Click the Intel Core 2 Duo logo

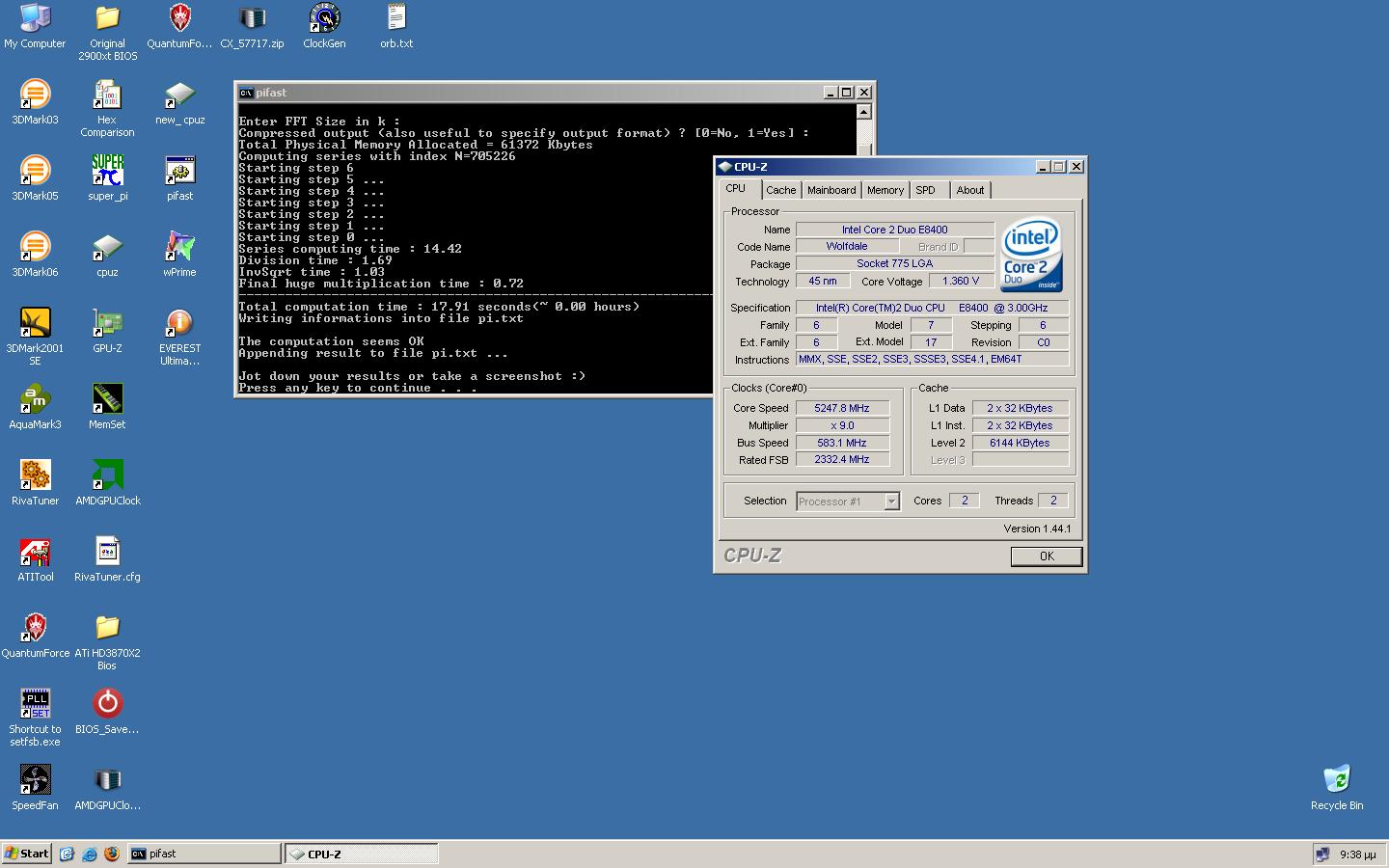[1031, 255]
